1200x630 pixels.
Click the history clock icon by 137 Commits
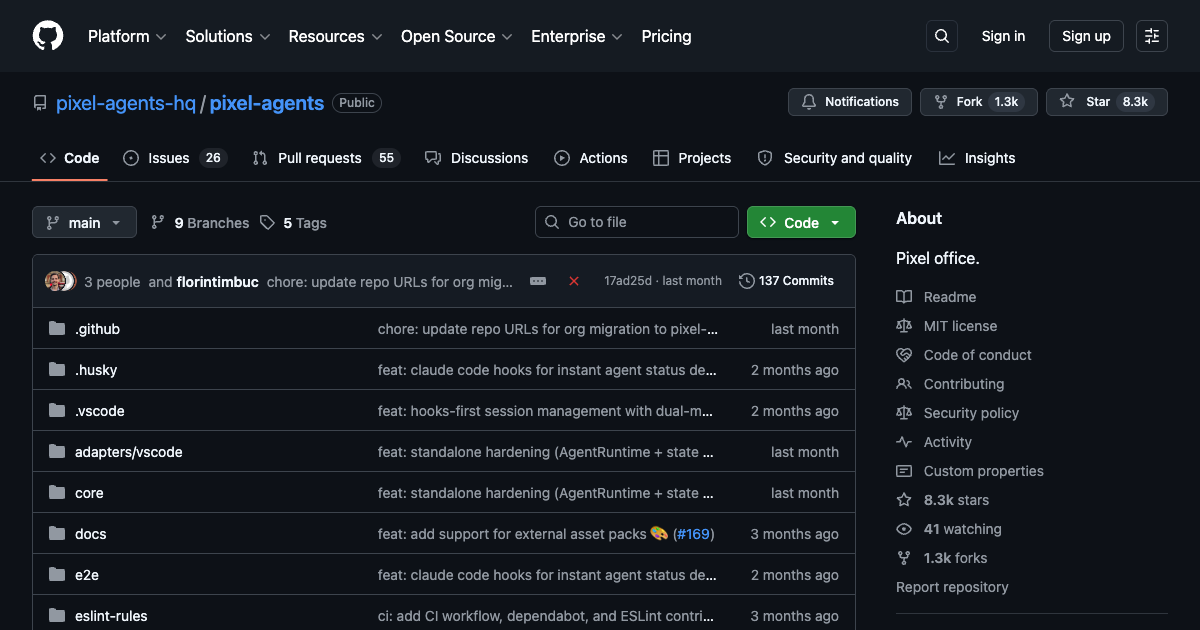pyautogui.click(x=747, y=281)
